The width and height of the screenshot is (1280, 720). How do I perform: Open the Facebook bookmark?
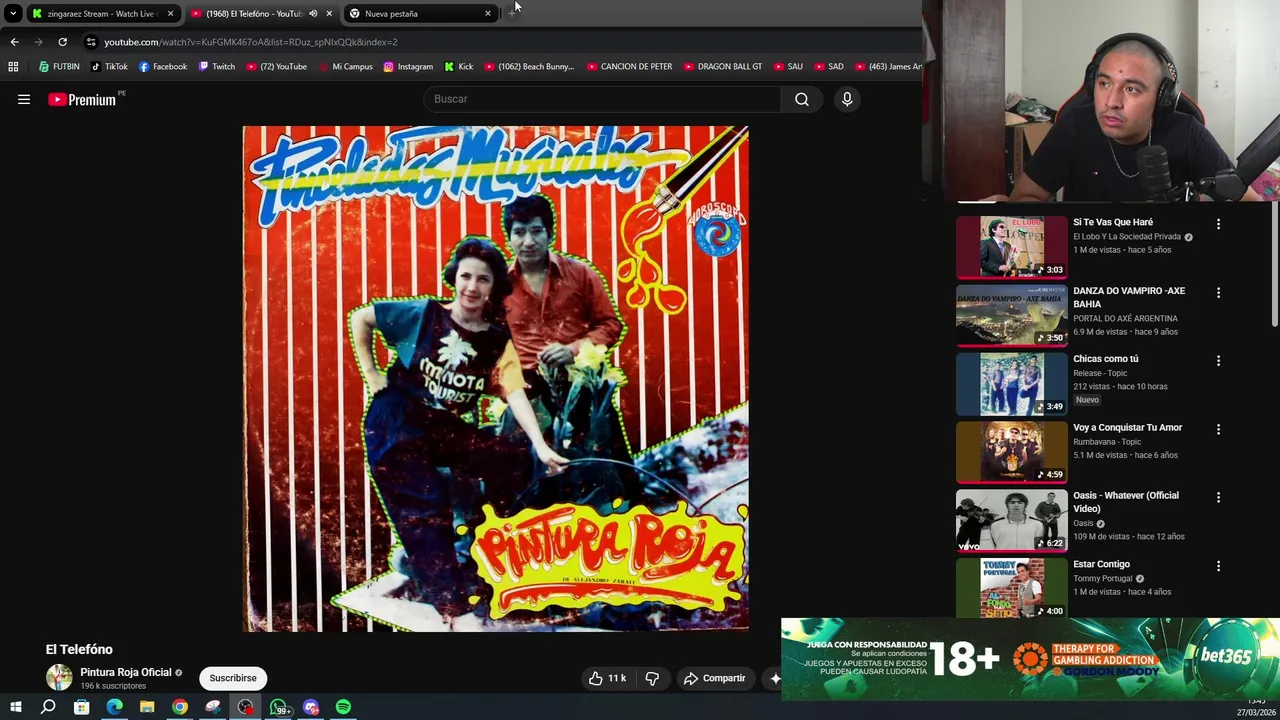(x=163, y=67)
